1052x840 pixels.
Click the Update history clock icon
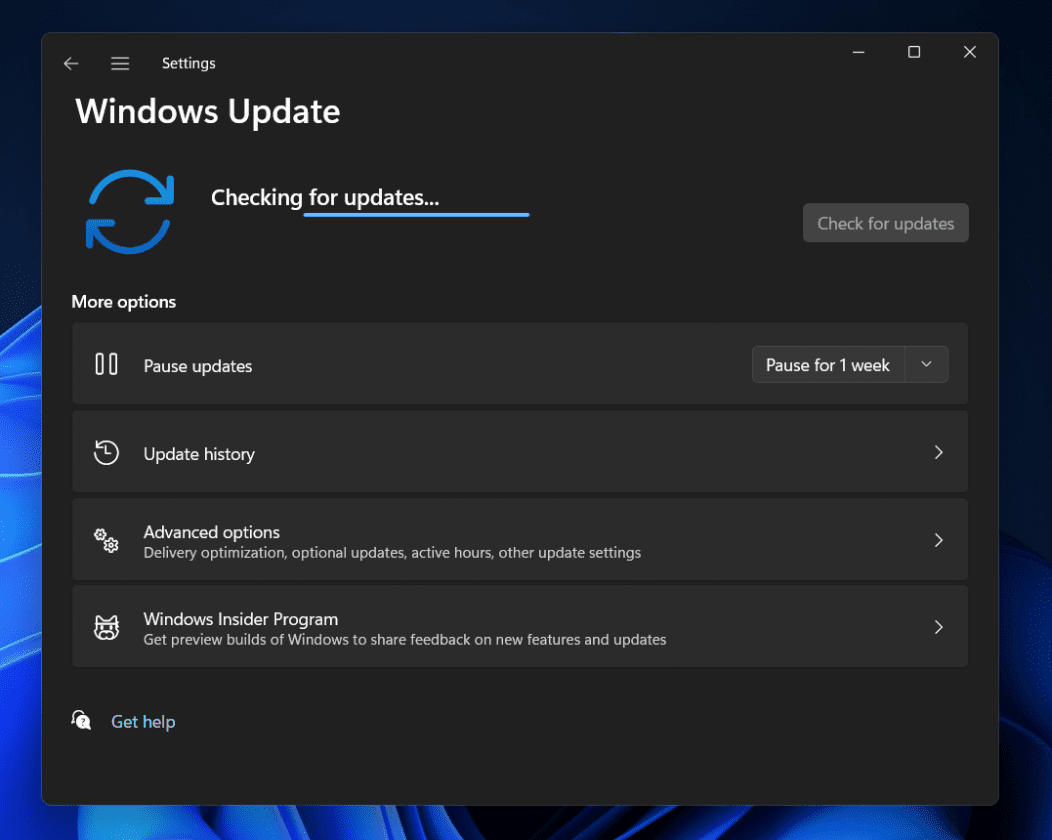(x=106, y=452)
